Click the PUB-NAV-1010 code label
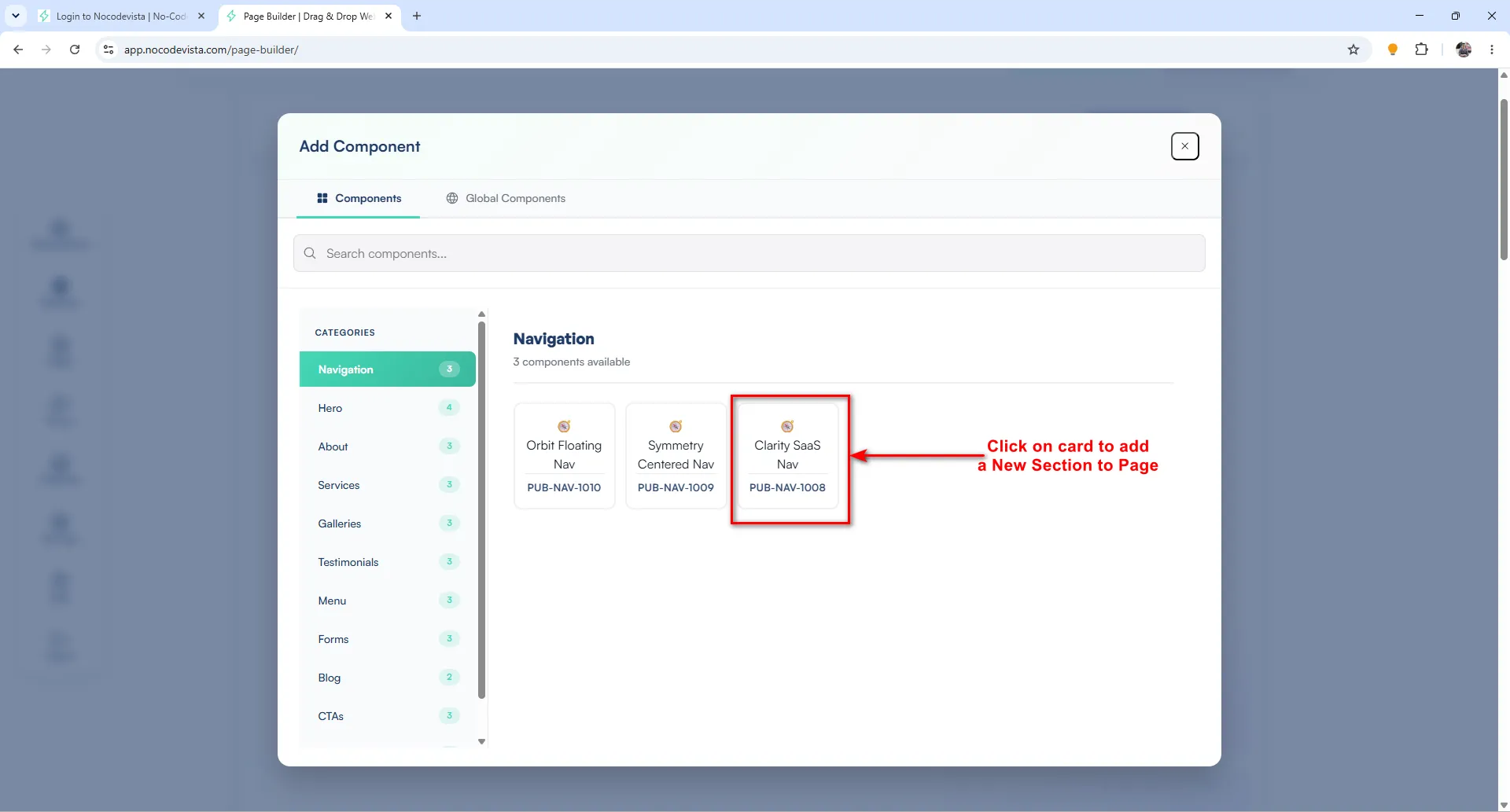Screen dimensions: 1510x812 (x=564, y=487)
